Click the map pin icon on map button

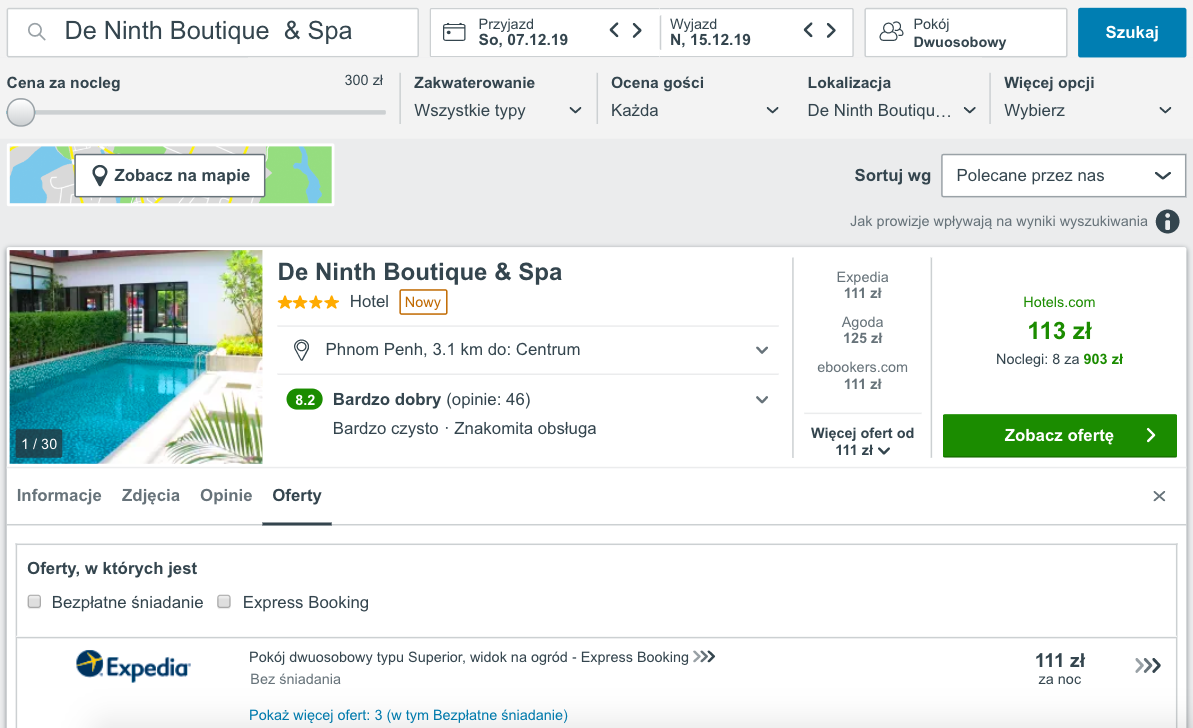coord(99,176)
